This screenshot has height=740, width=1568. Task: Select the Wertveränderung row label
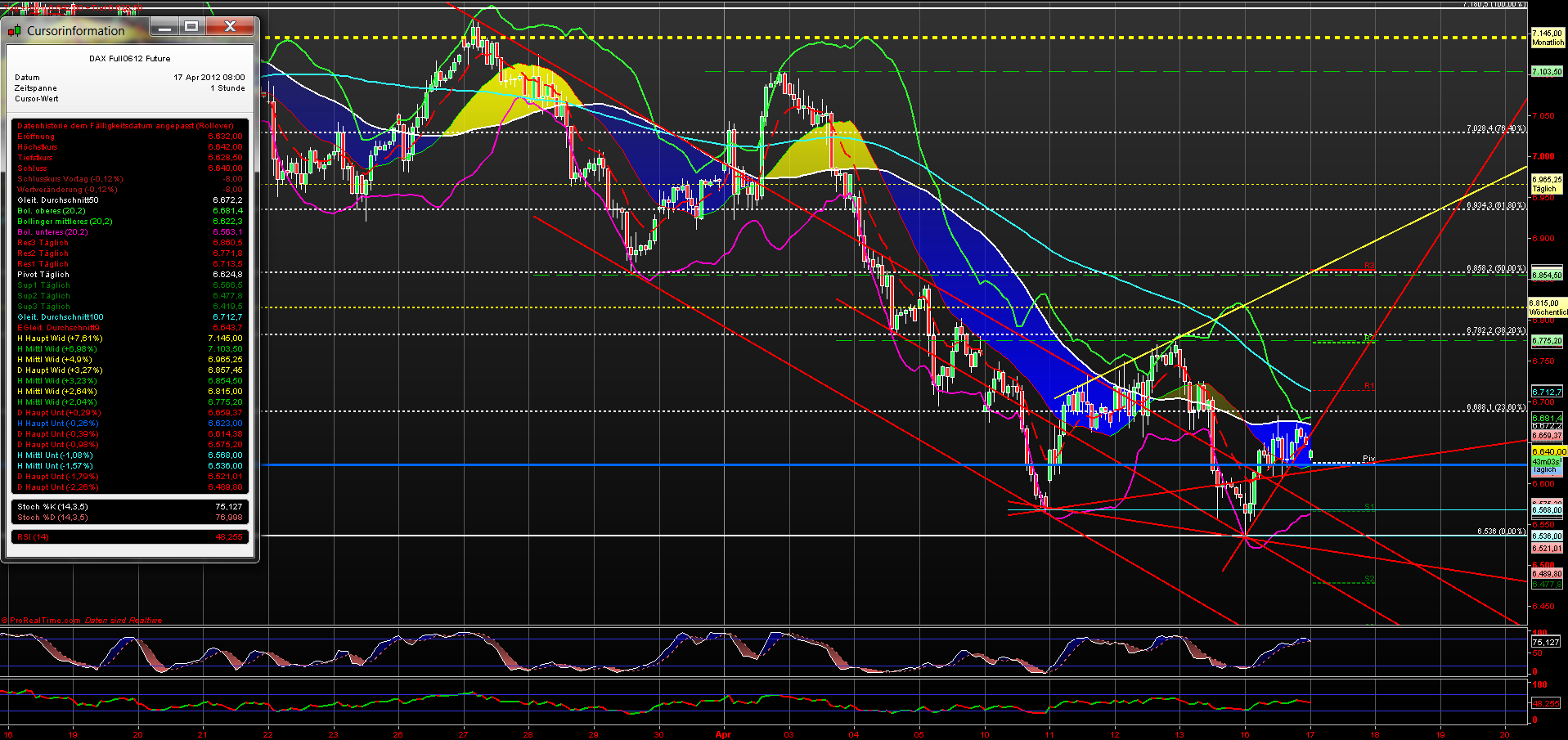(67, 190)
